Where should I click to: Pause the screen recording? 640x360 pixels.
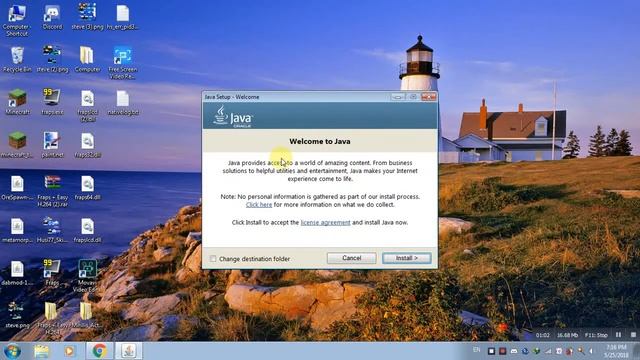coord(618,335)
